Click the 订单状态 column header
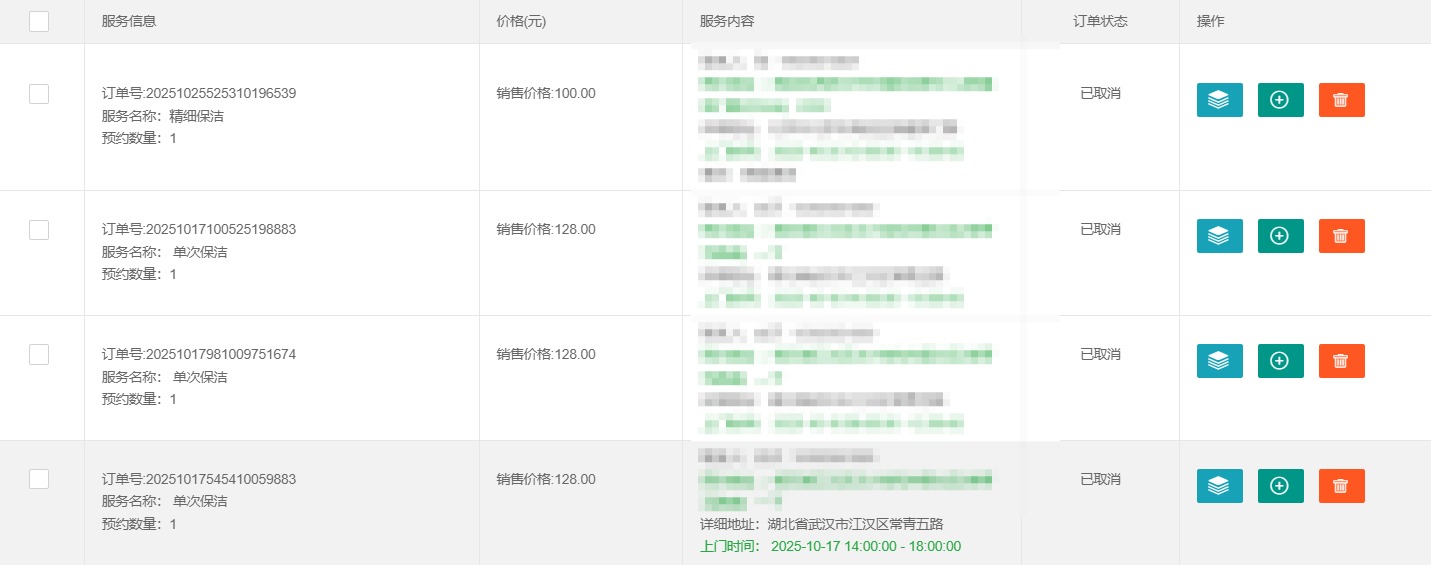This screenshot has width=1431, height=565. pyautogui.click(x=1100, y=21)
